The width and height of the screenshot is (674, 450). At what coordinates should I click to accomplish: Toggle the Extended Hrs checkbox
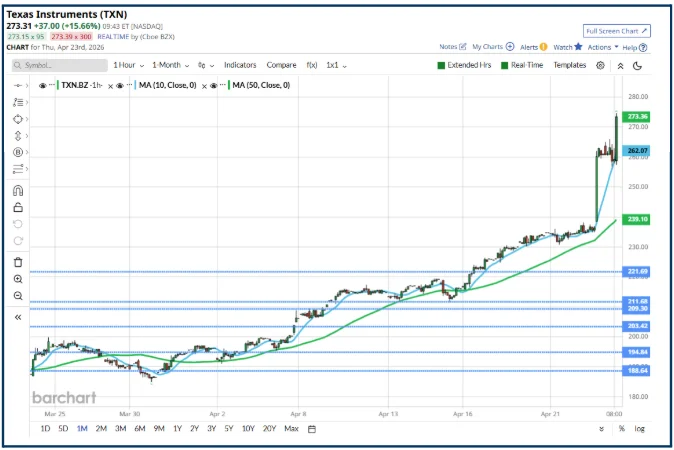(x=464, y=65)
